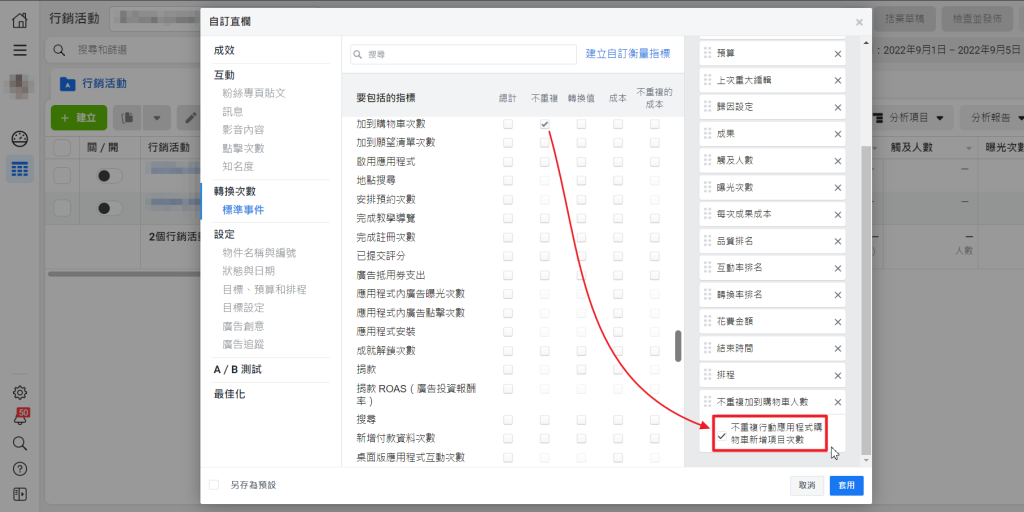Click the metrics list scrollbar thumb
The image size is (1024, 512).
[679, 345]
